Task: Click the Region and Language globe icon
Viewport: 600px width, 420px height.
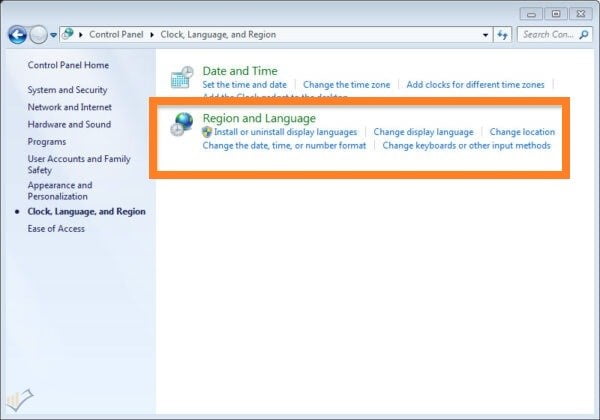Action: pyautogui.click(x=182, y=125)
